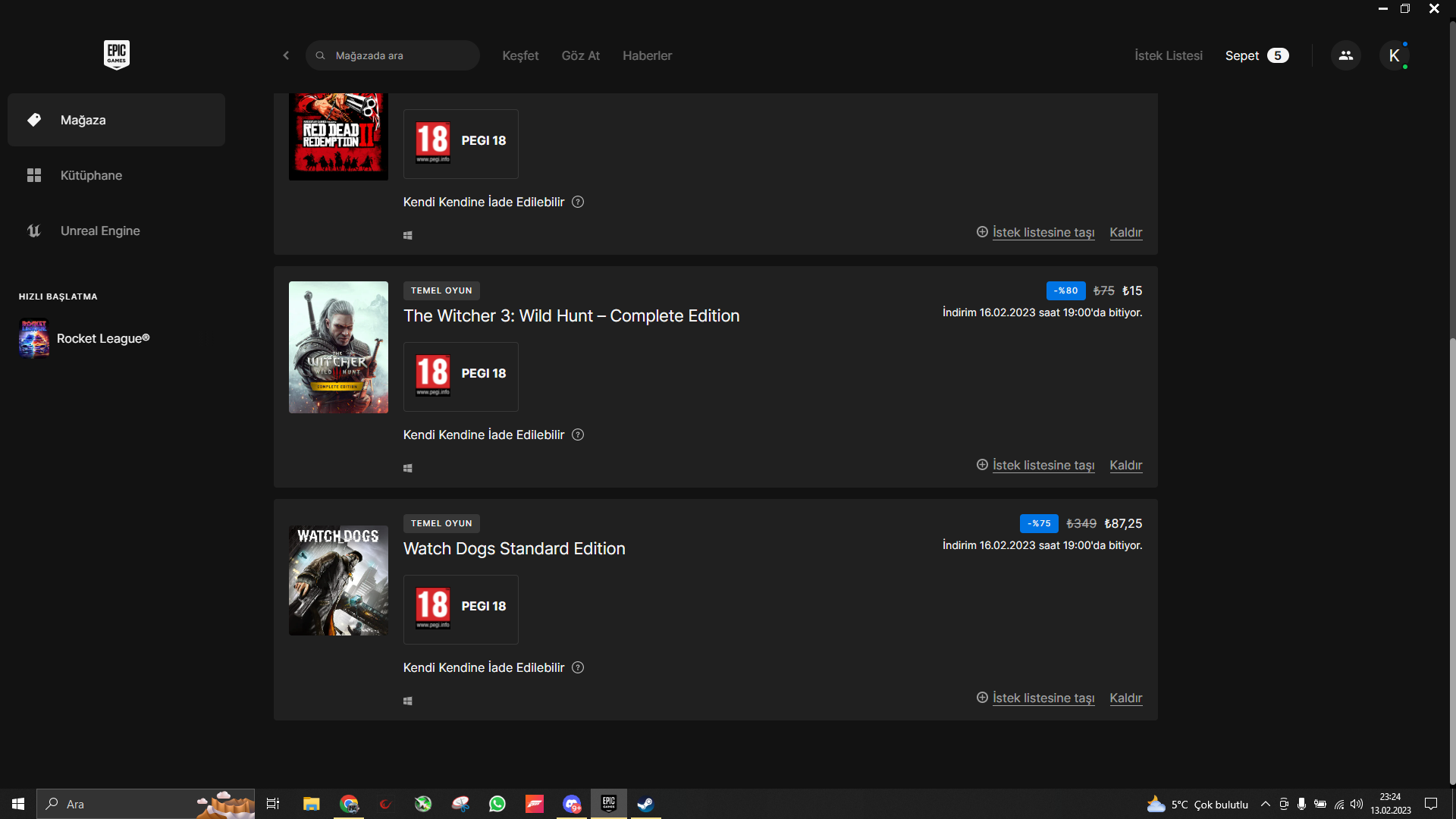Select Unreal Engine in sidebar
Screen dimensions: 1456x819
(116, 231)
